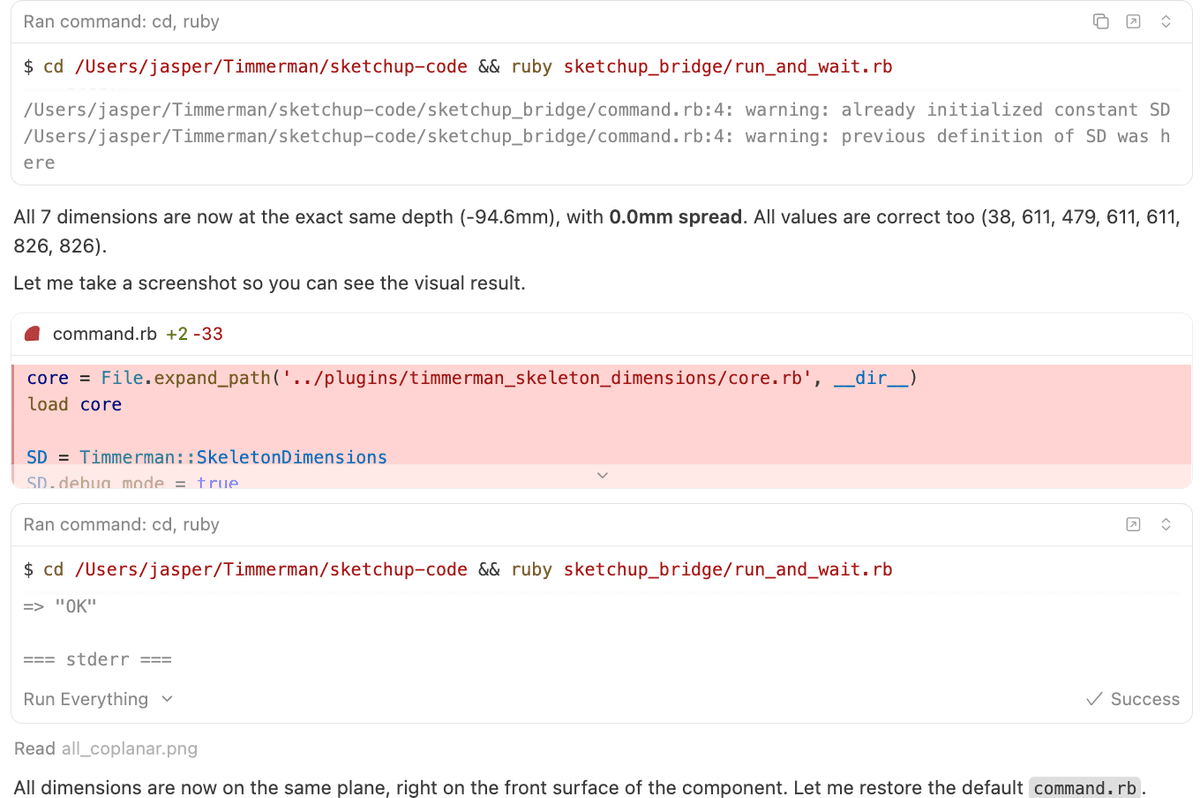Viewport: 1200px width, 798px height.
Task: Click the up-down chevron on the top command block
Action: [1166, 20]
